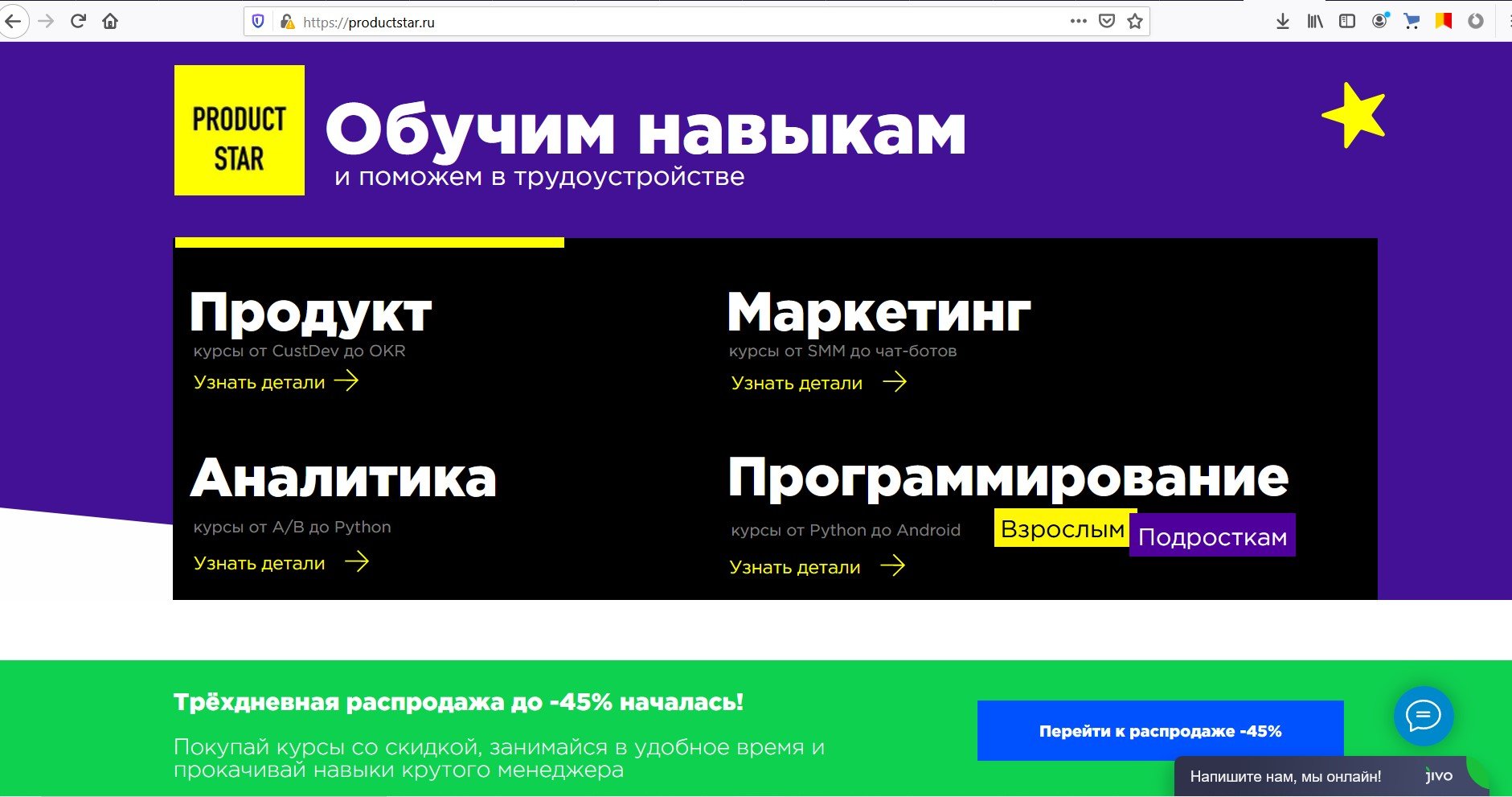1512x797 pixels.
Task: Click the shopping cart extension icon
Action: pyautogui.click(x=1412, y=22)
